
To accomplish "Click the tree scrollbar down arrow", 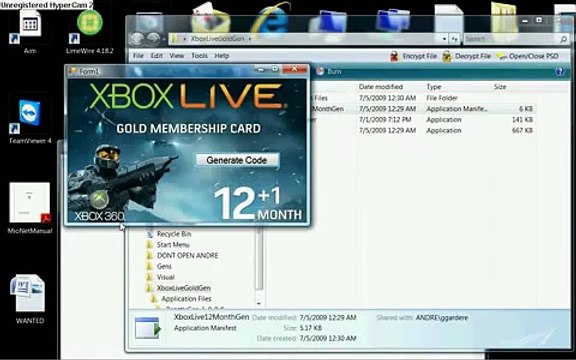I will coord(259,303).
